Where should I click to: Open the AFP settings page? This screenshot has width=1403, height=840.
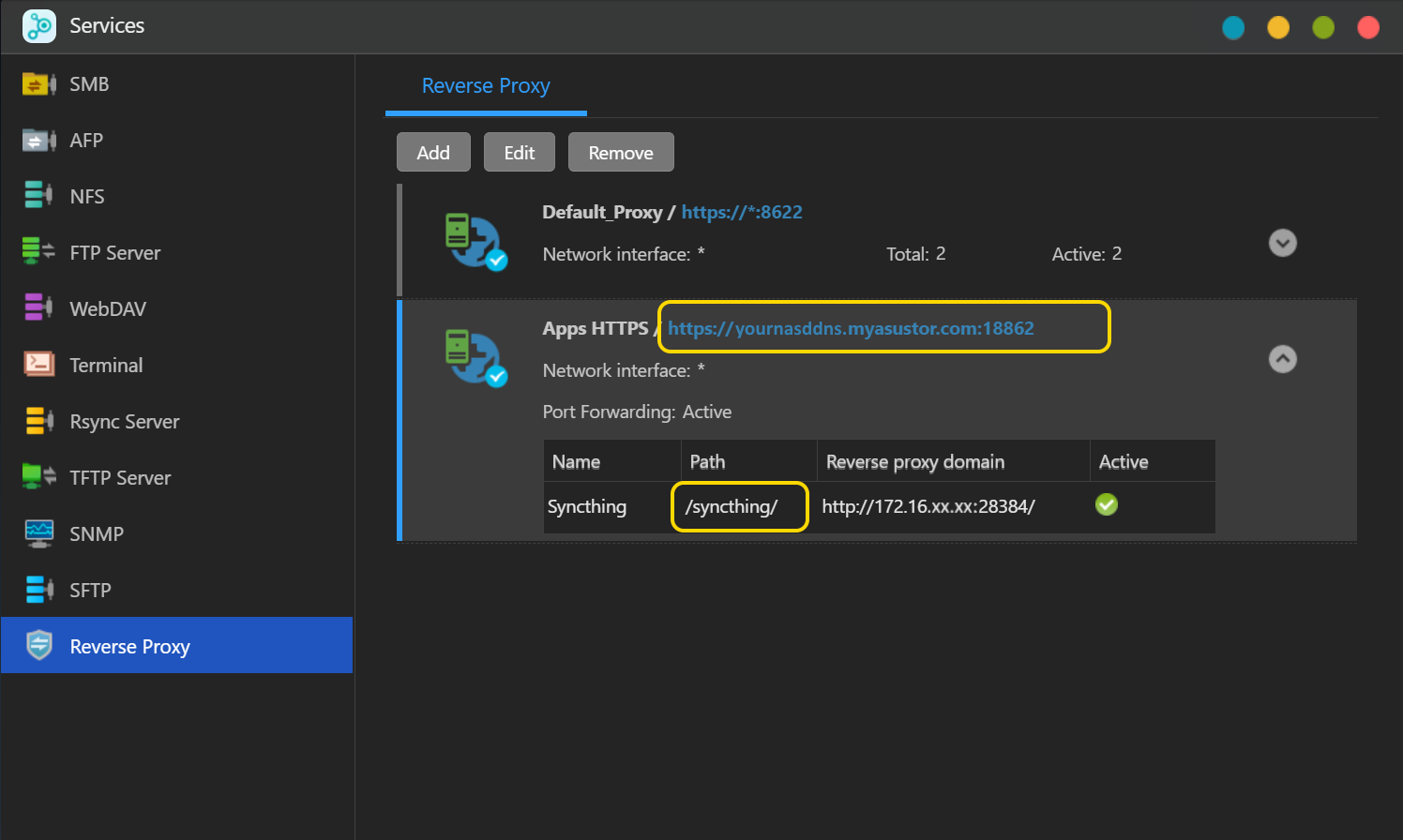point(176,141)
